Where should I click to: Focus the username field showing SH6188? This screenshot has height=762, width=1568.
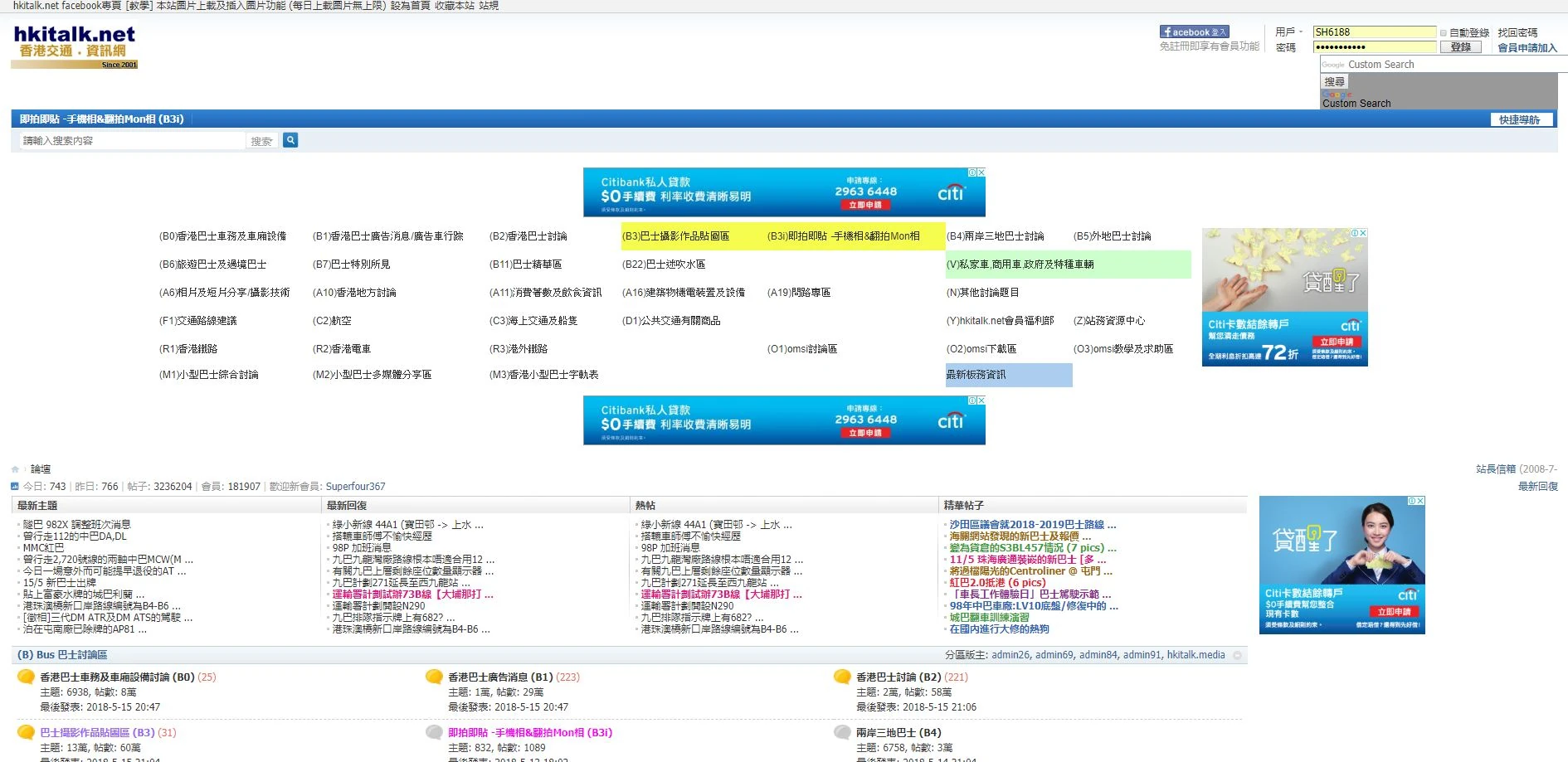1375,32
